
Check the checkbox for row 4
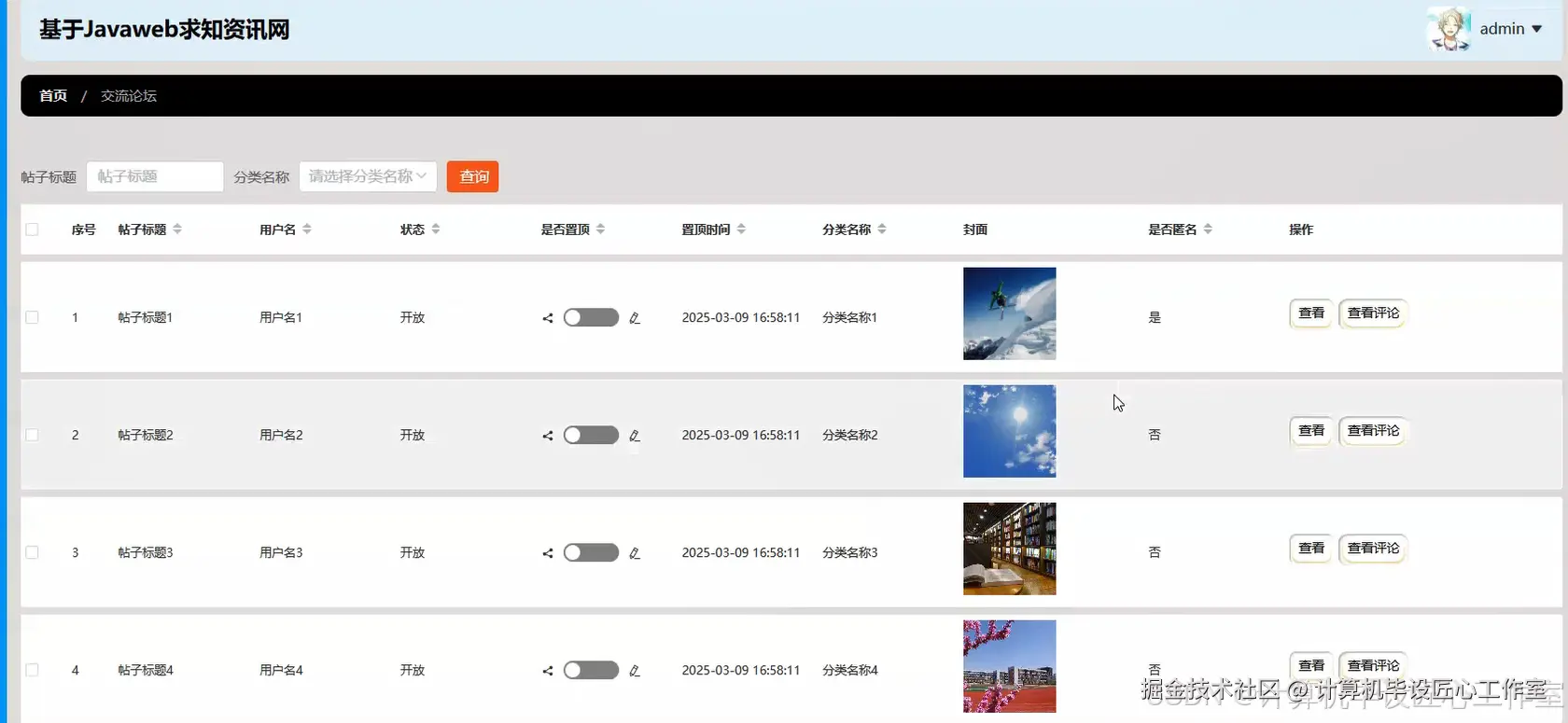[33, 670]
